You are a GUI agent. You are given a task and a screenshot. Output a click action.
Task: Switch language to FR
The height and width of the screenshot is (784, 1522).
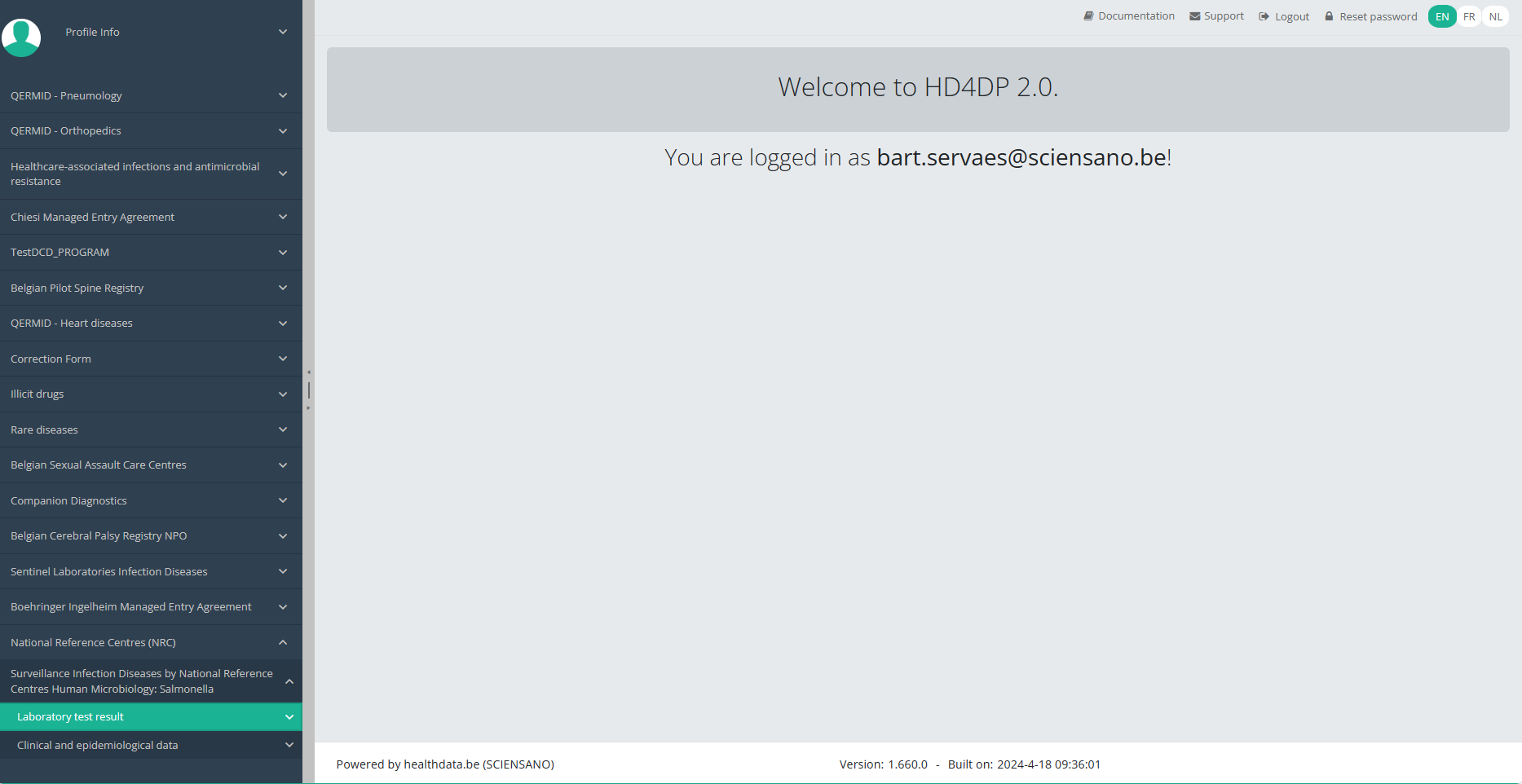coord(1469,16)
